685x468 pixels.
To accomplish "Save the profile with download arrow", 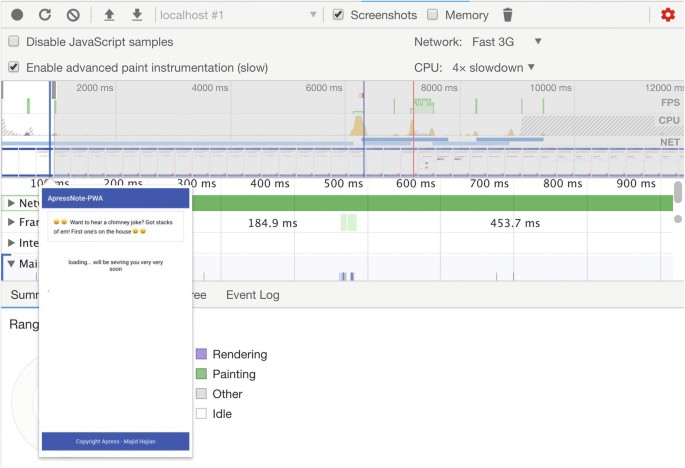I will coord(137,15).
